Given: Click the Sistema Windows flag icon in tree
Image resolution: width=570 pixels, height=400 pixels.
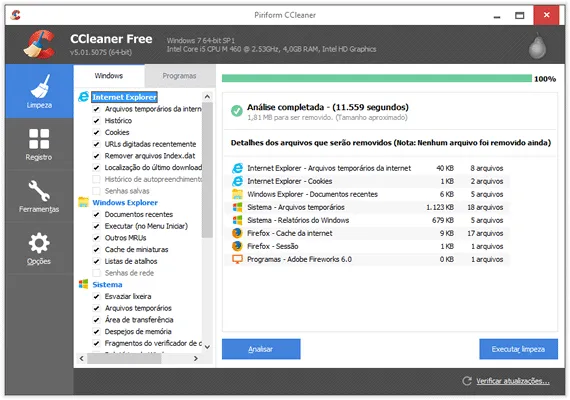Looking at the screenshot, I should 84,284.
